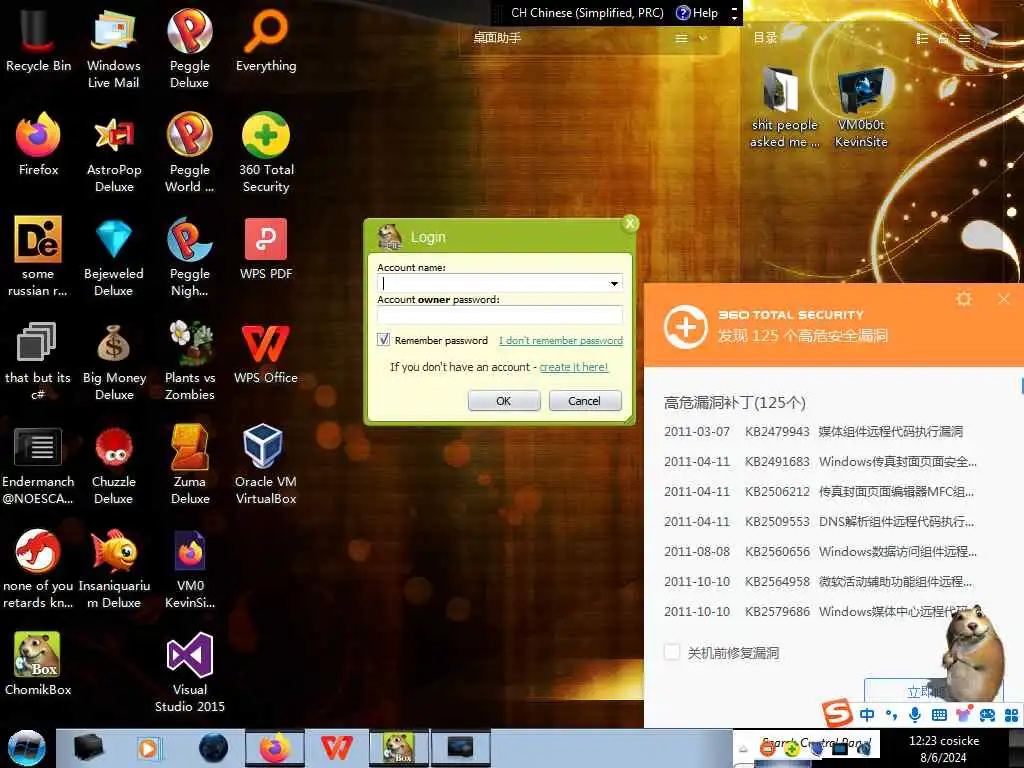
Task: Select 'that but its c#' desktop icon
Action: click(38, 360)
